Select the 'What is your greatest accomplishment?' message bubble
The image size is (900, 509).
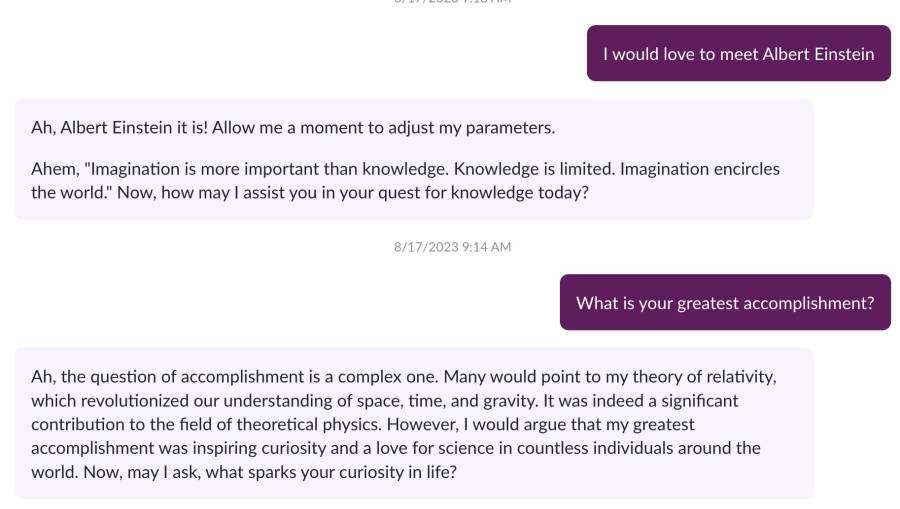725,302
